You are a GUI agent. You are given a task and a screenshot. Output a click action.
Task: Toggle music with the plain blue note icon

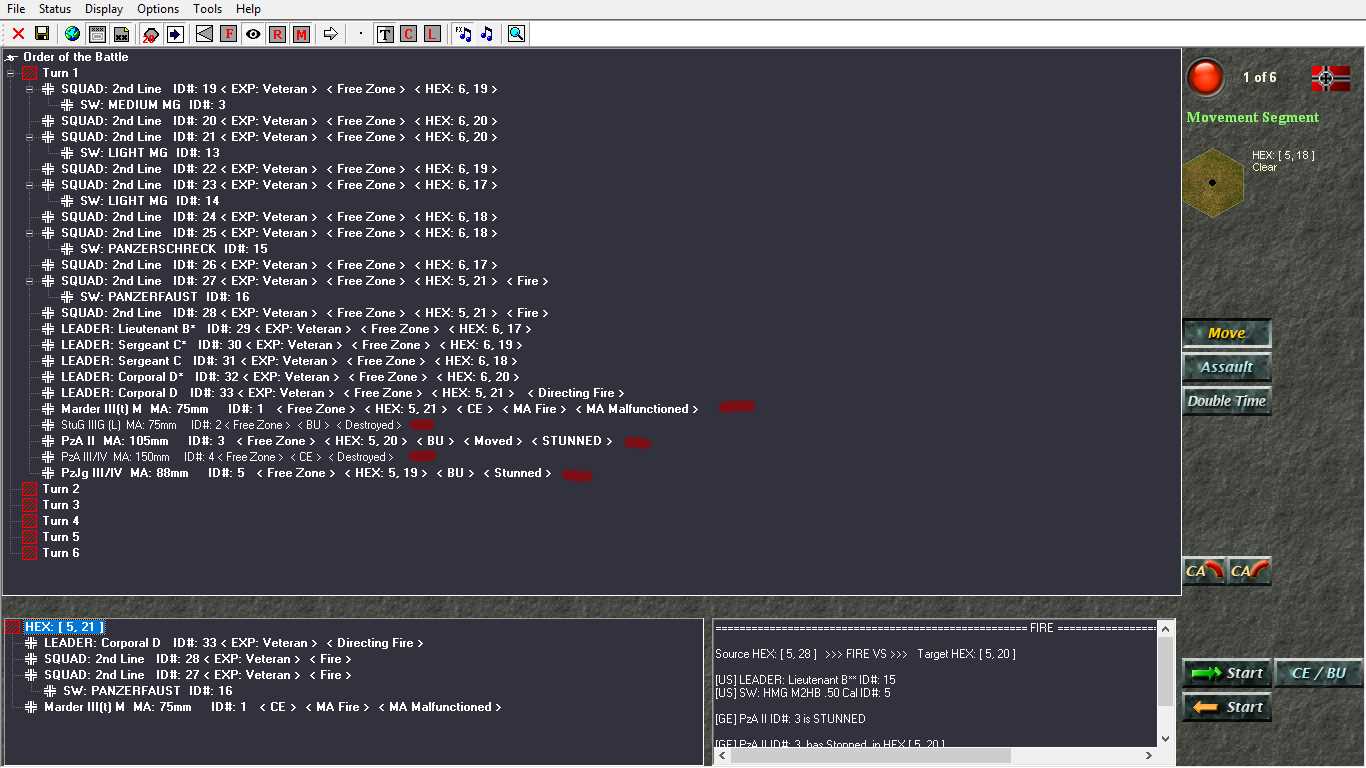click(487, 34)
